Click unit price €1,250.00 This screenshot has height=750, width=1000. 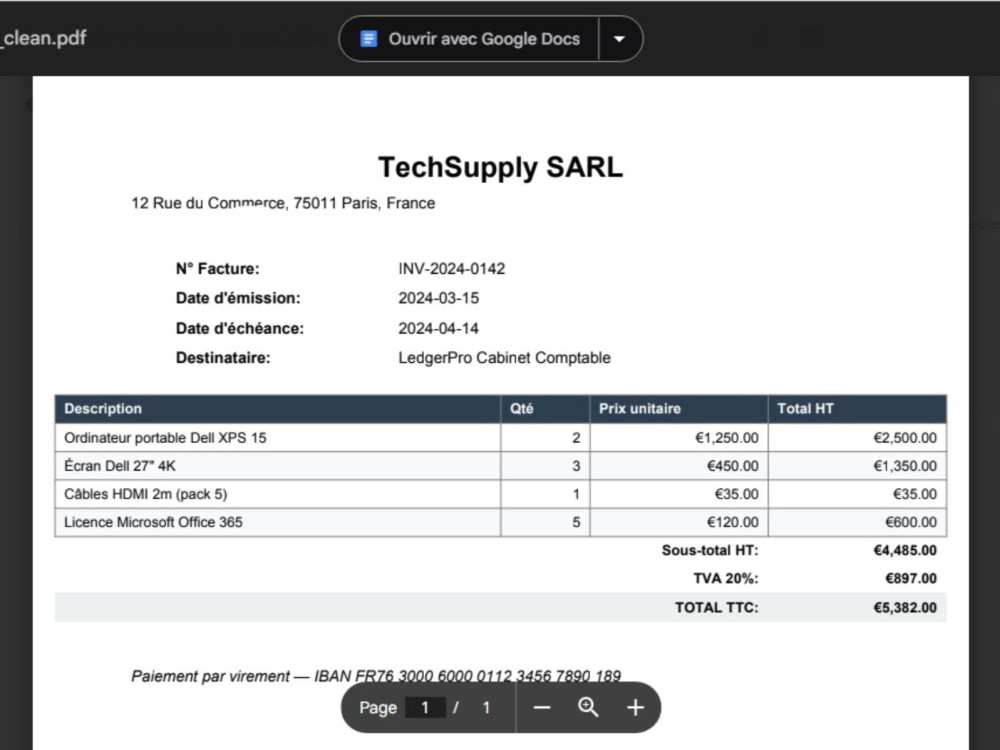click(726, 438)
